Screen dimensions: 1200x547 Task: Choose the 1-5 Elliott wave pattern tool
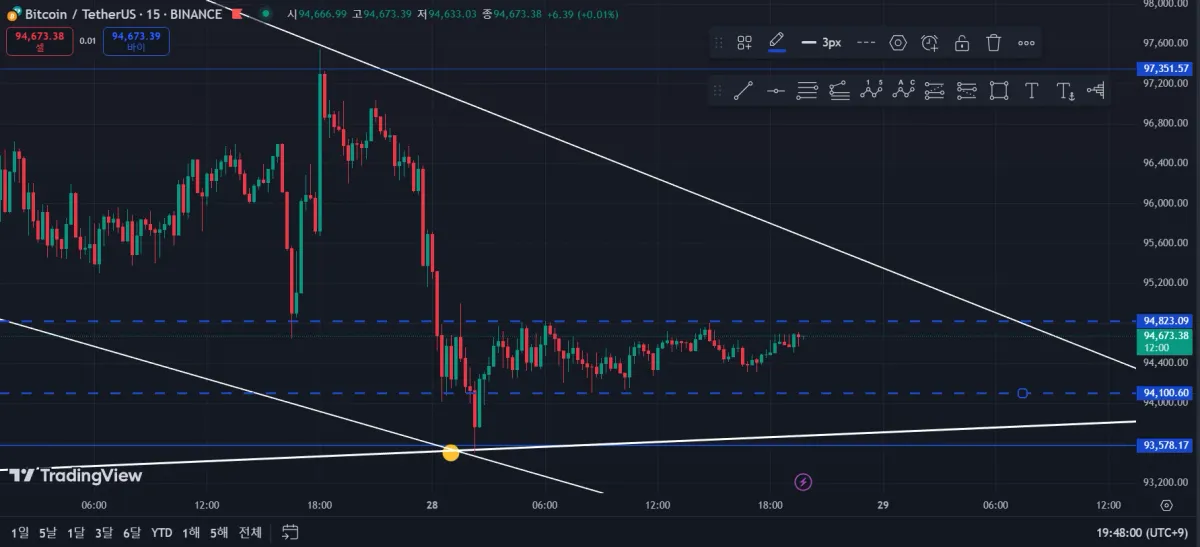[x=871, y=91]
